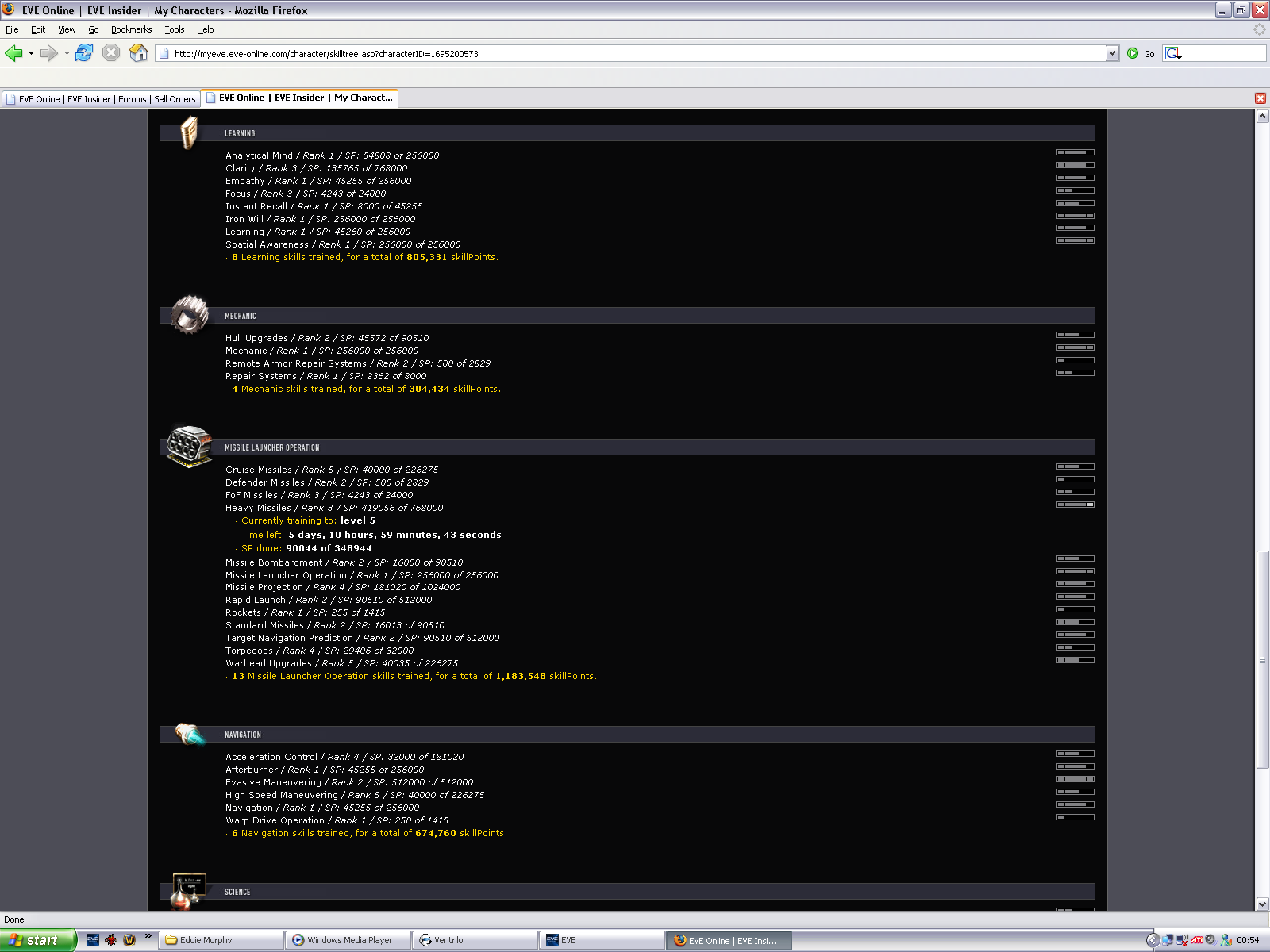The image size is (1270, 952).
Task: Switch to Windows Media Player in taskbar
Action: click(349, 940)
